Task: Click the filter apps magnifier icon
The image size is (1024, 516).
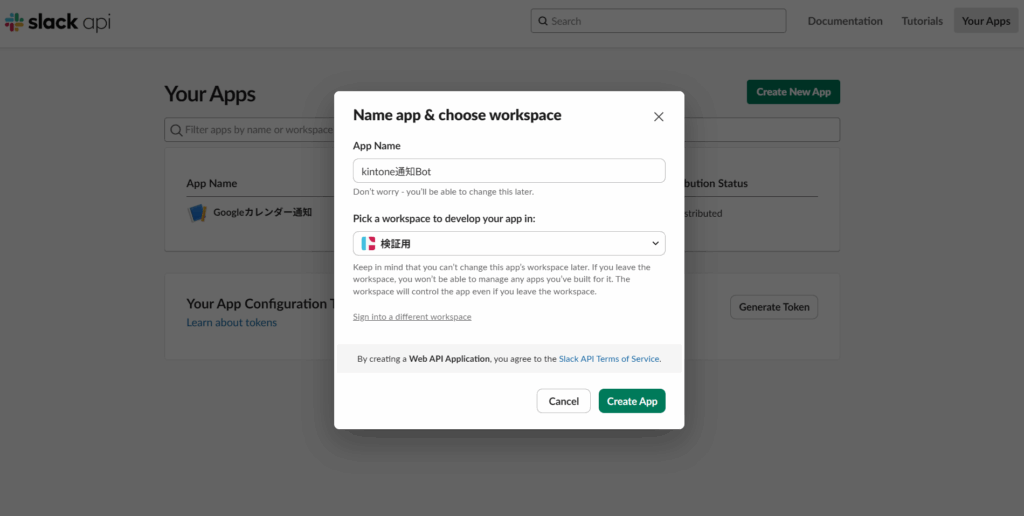Action: coord(176,130)
